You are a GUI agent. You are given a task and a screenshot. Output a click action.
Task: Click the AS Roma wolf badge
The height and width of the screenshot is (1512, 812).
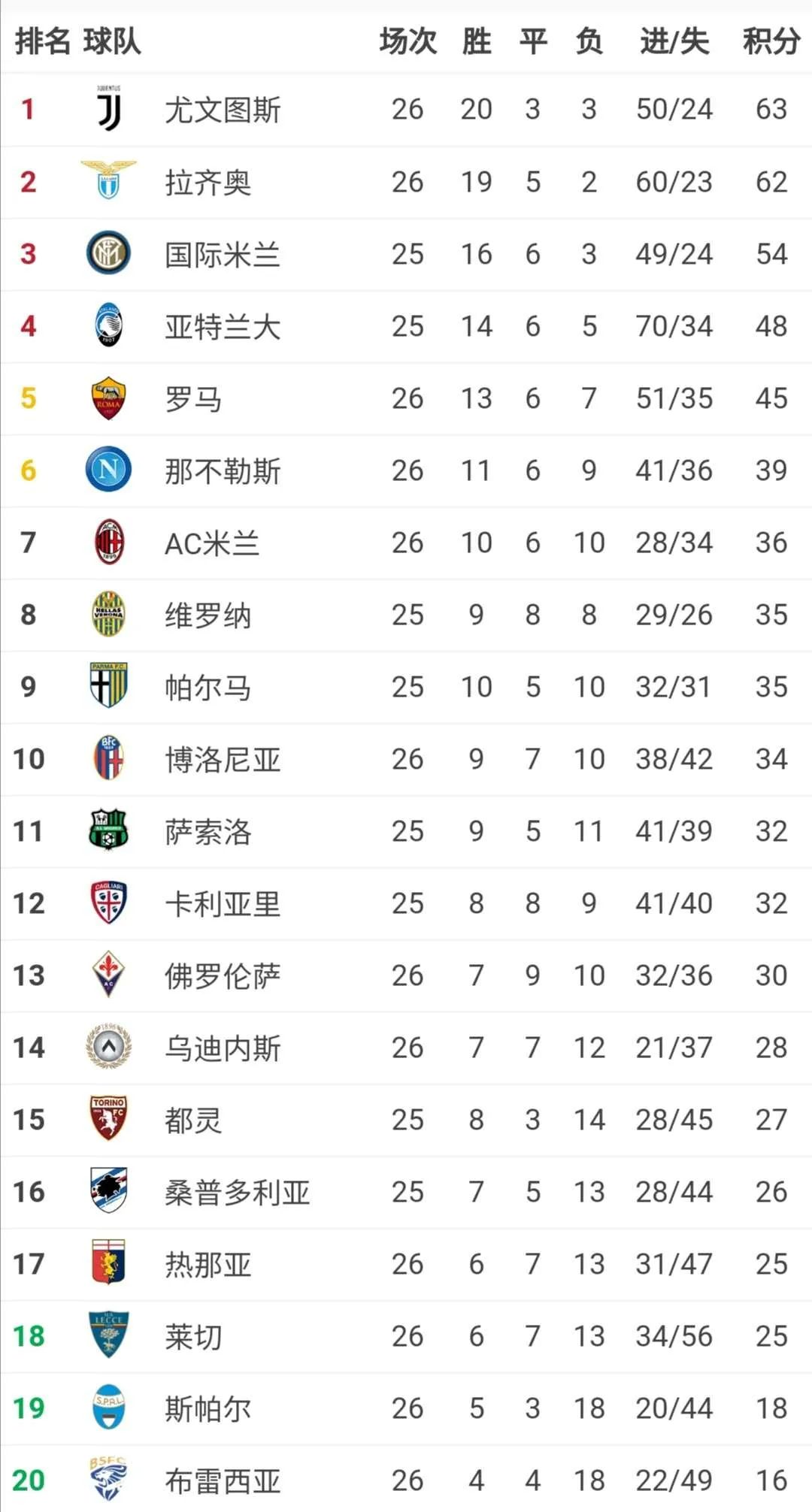[x=108, y=398]
